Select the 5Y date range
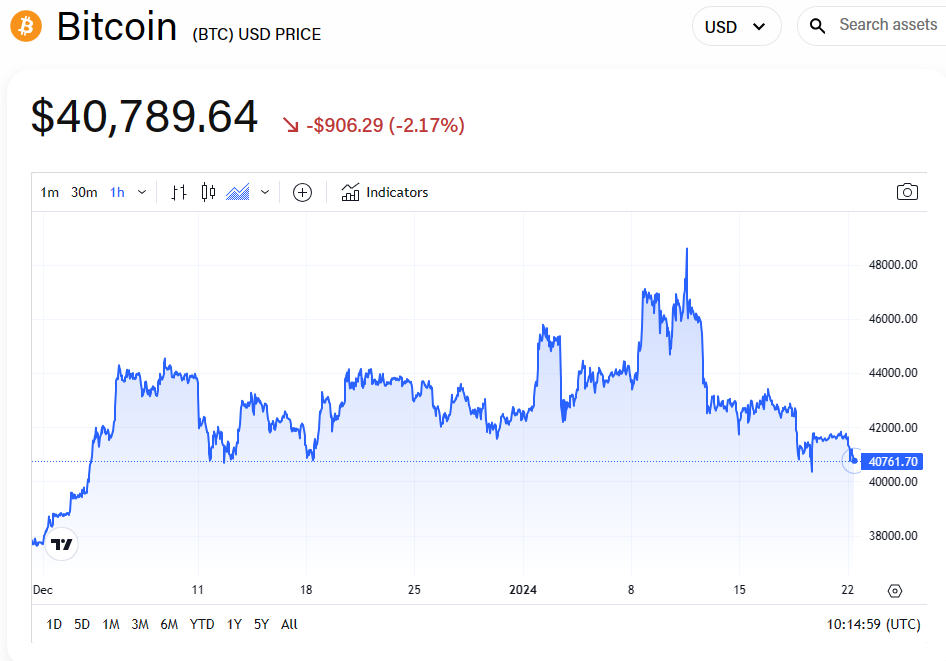 [261, 624]
